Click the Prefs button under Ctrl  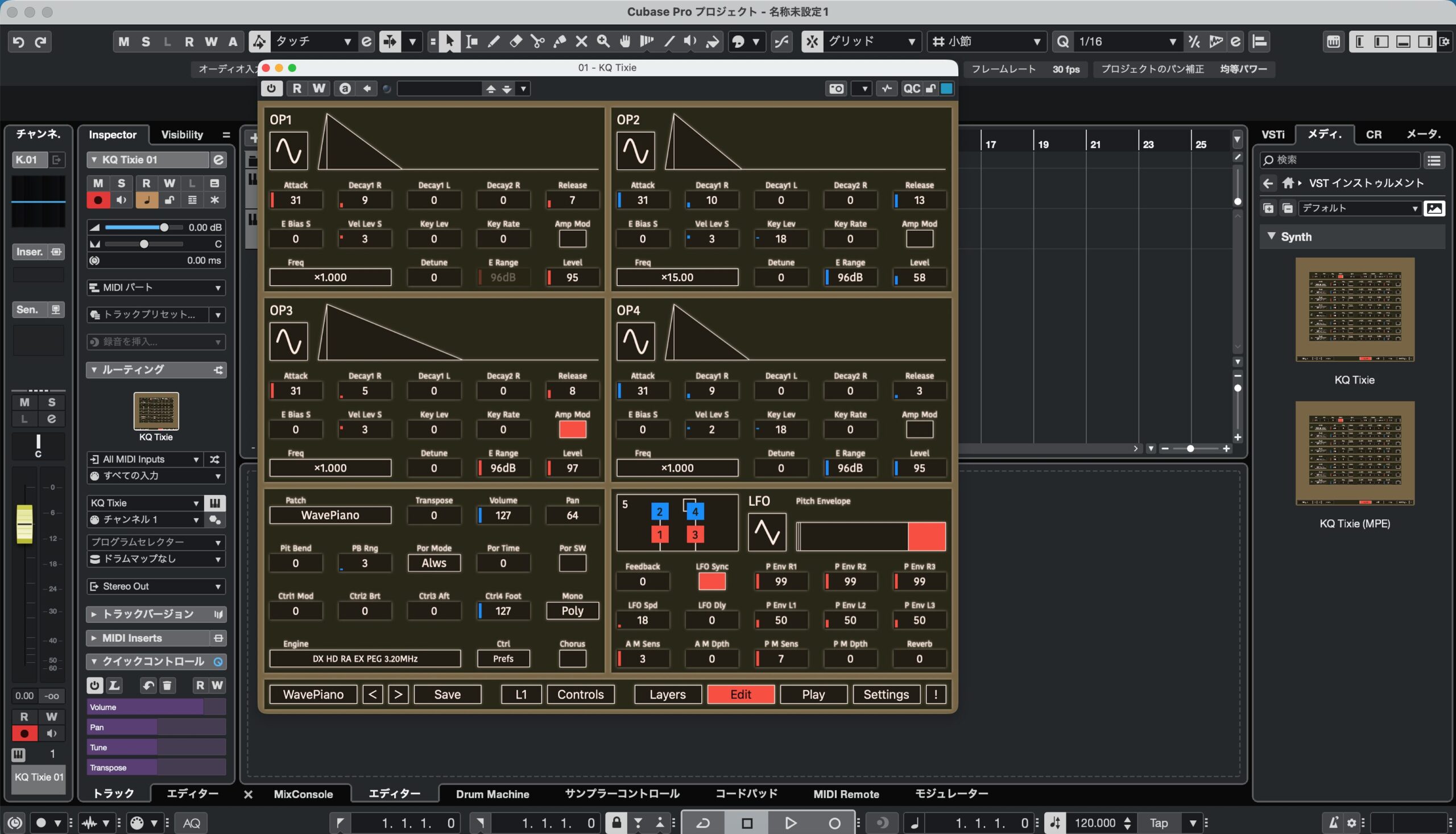click(x=503, y=659)
